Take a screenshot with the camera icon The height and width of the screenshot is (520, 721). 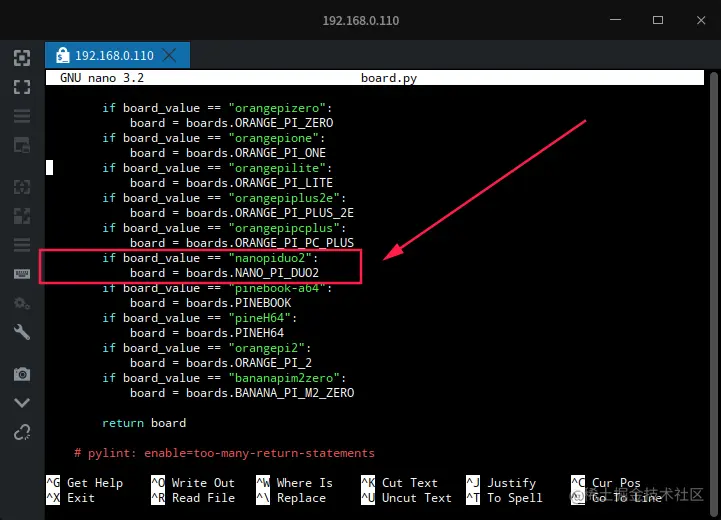pyautogui.click(x=22, y=374)
